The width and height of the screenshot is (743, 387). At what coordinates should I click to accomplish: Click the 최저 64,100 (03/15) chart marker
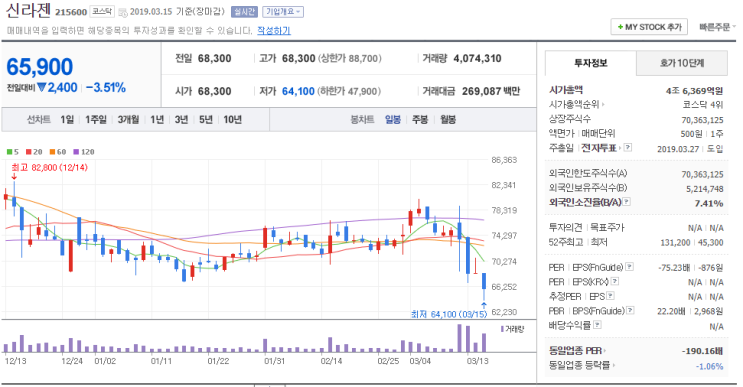pyautogui.click(x=449, y=314)
